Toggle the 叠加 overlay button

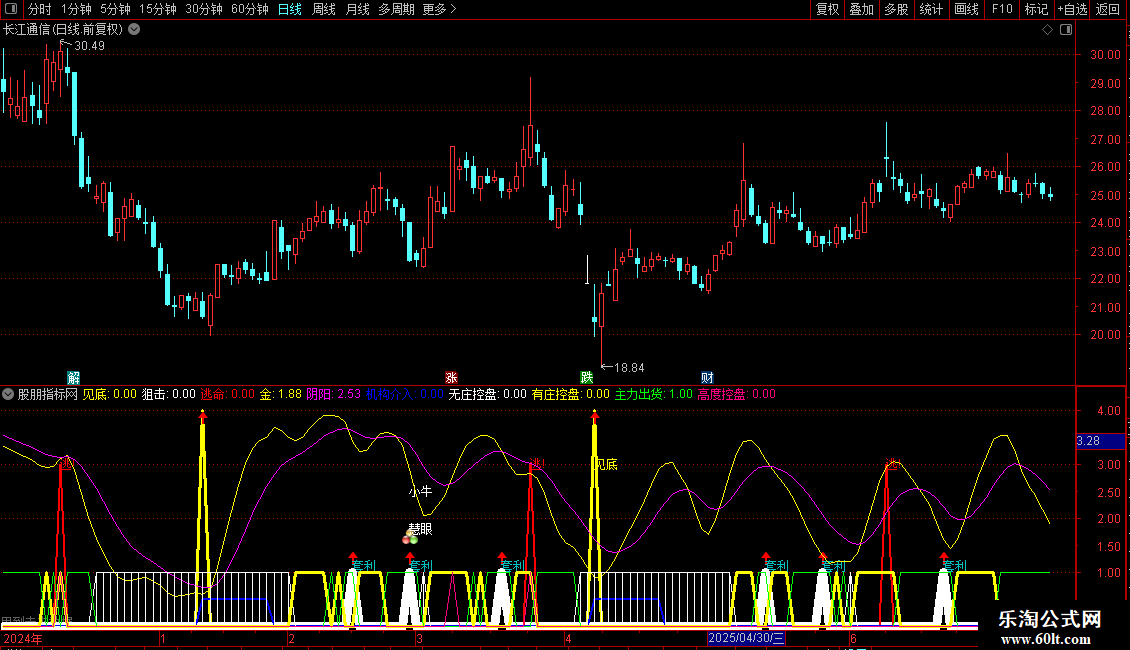click(x=861, y=9)
